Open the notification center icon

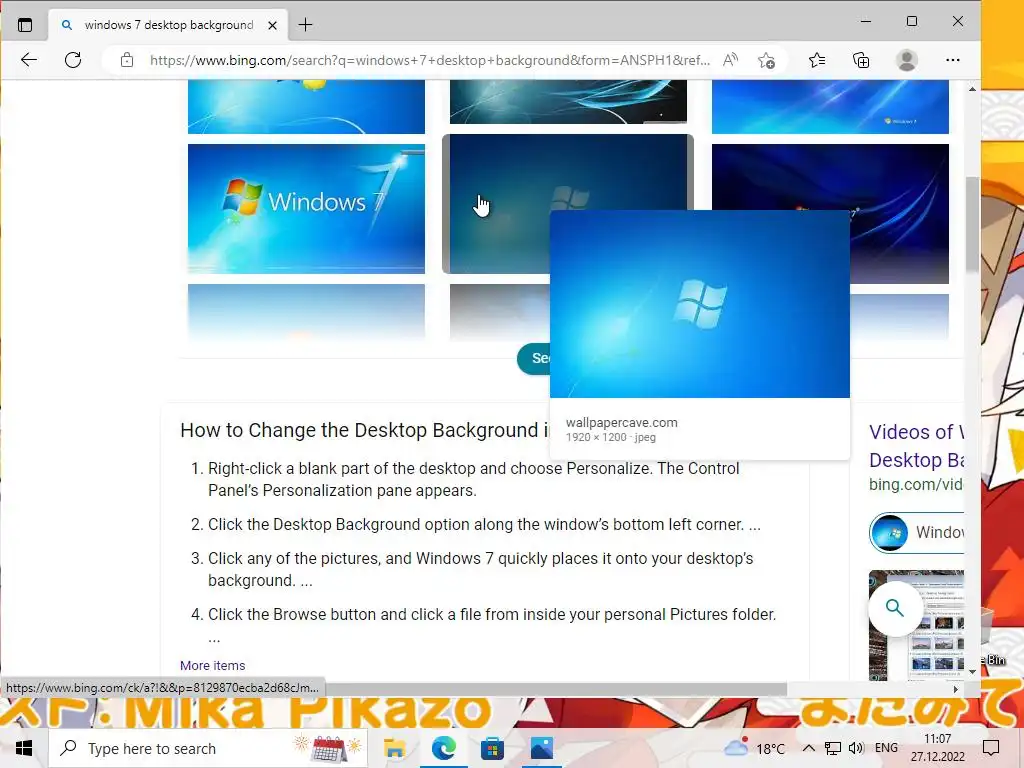point(991,748)
